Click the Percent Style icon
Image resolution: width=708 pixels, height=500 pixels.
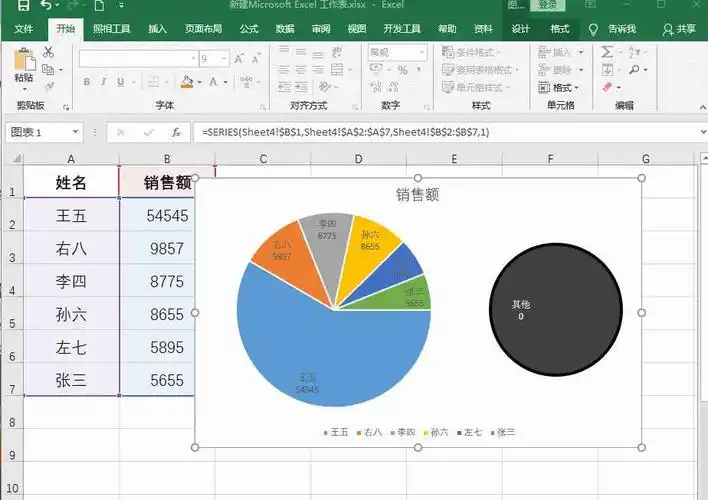[x=402, y=70]
